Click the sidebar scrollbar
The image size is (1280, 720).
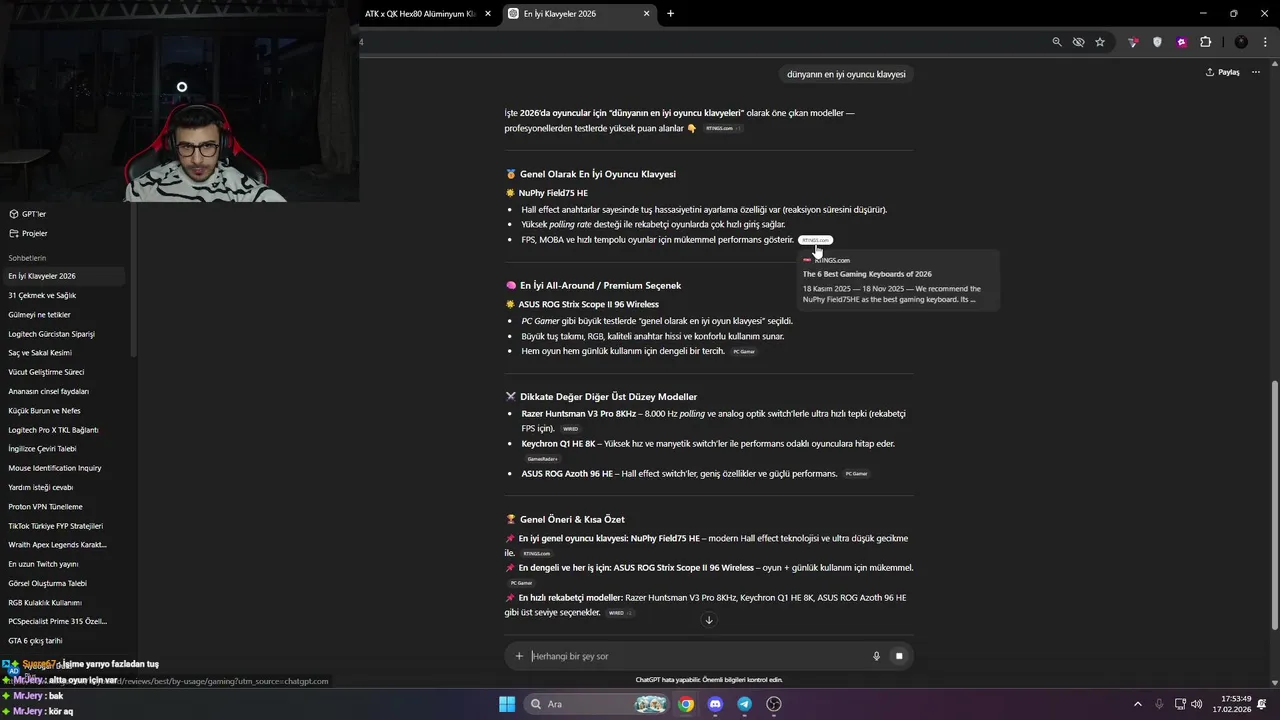[133, 278]
